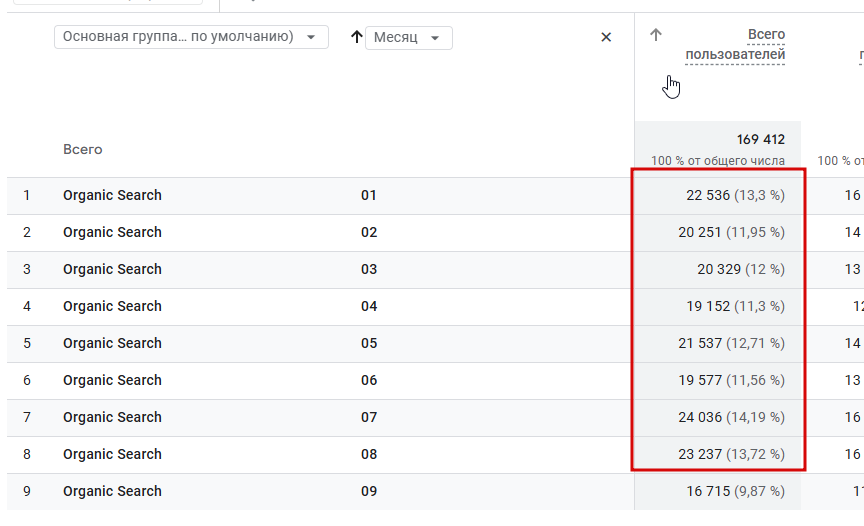Click the sort arrow on Всего пользователей column

click(655, 35)
